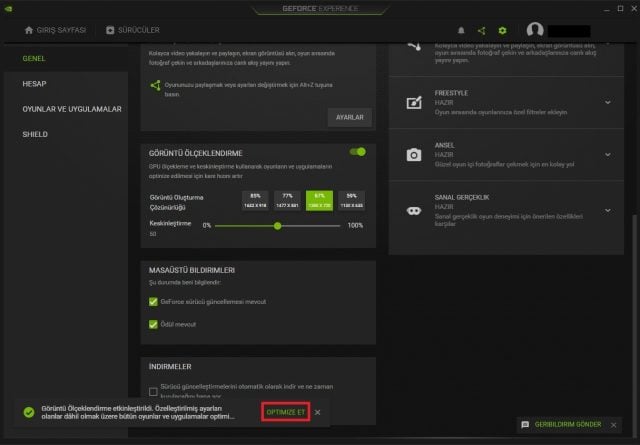The height and width of the screenshot is (445, 640).
Task: Select the 85% render resolution option
Action: click(x=255, y=200)
